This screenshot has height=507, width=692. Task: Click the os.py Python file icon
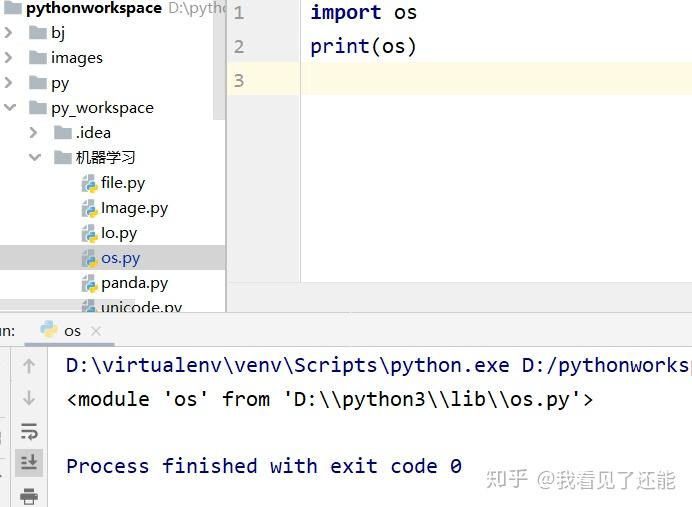[89, 258]
